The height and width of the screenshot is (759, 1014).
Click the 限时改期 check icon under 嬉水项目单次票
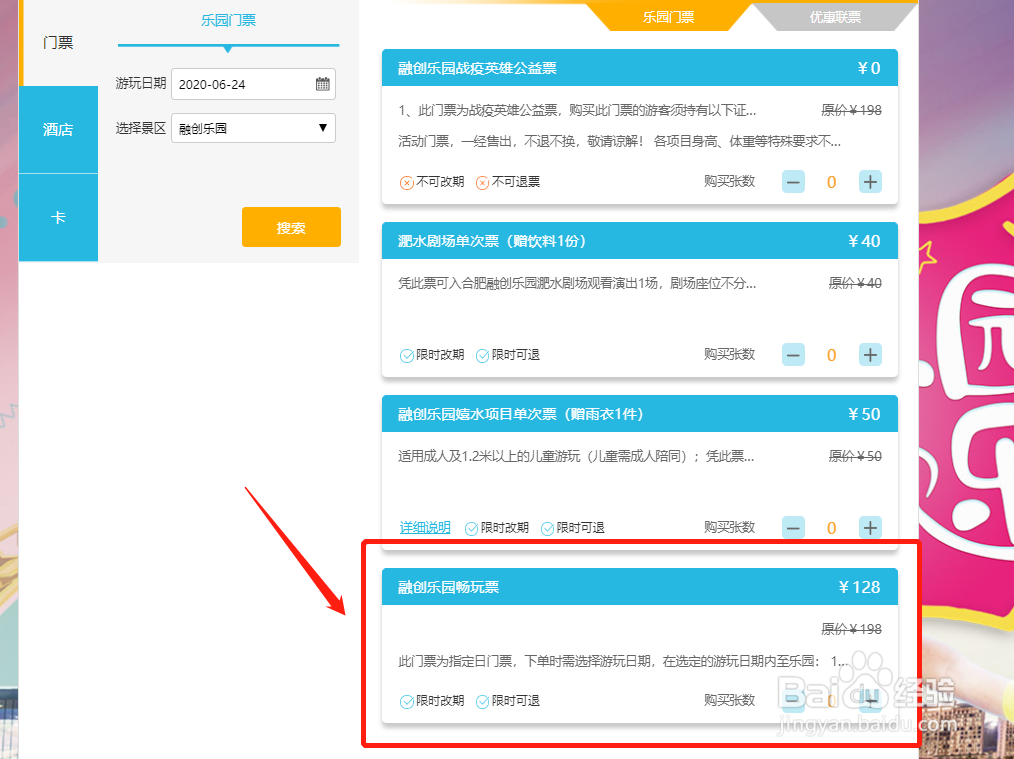pos(471,529)
